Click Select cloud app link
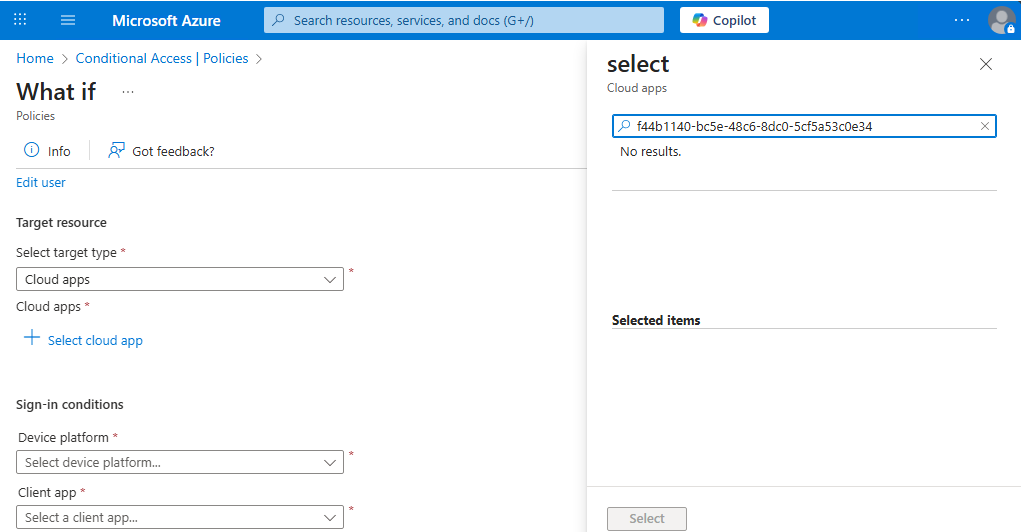 click(x=95, y=341)
